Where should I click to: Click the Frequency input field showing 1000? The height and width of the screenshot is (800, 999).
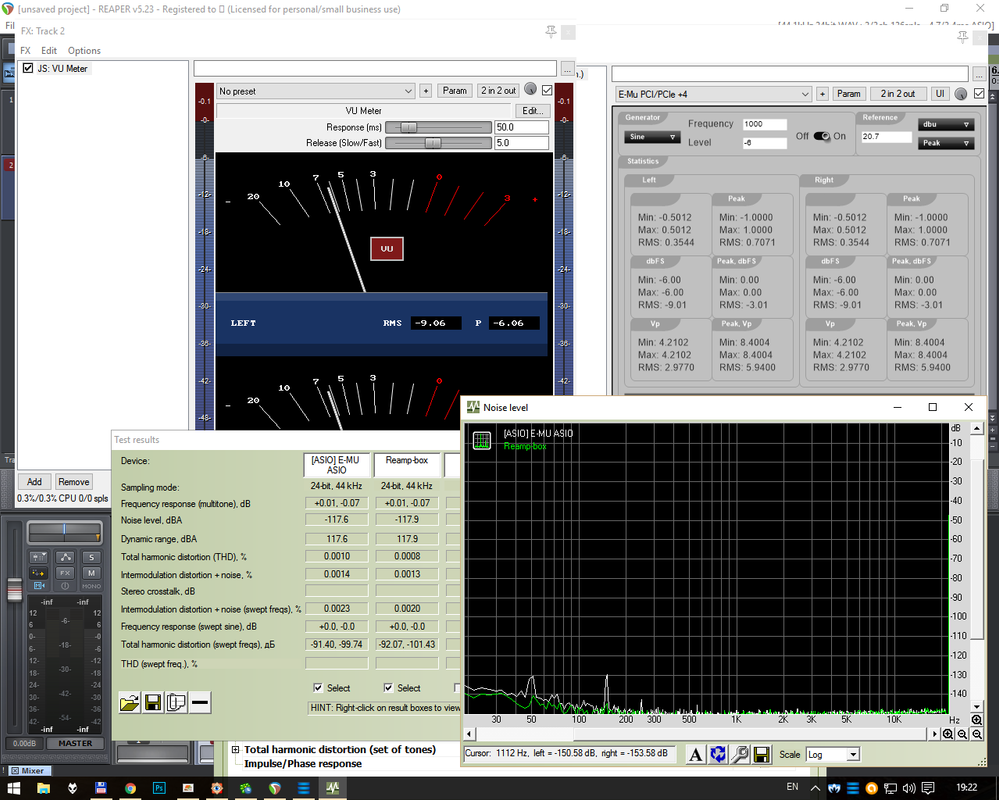765,124
